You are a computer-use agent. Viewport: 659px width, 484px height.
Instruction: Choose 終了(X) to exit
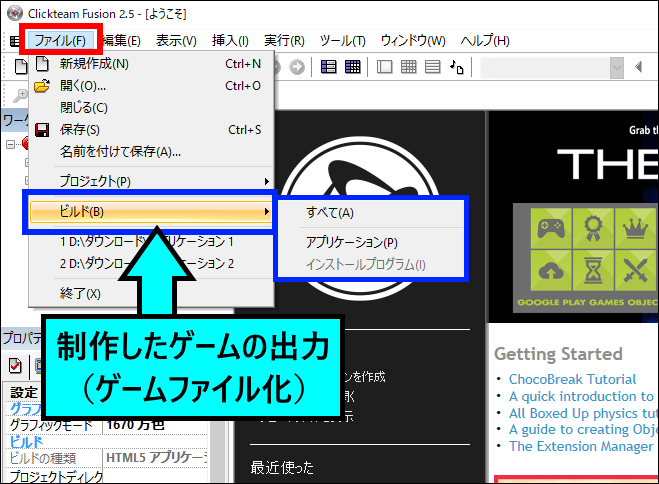point(152,293)
